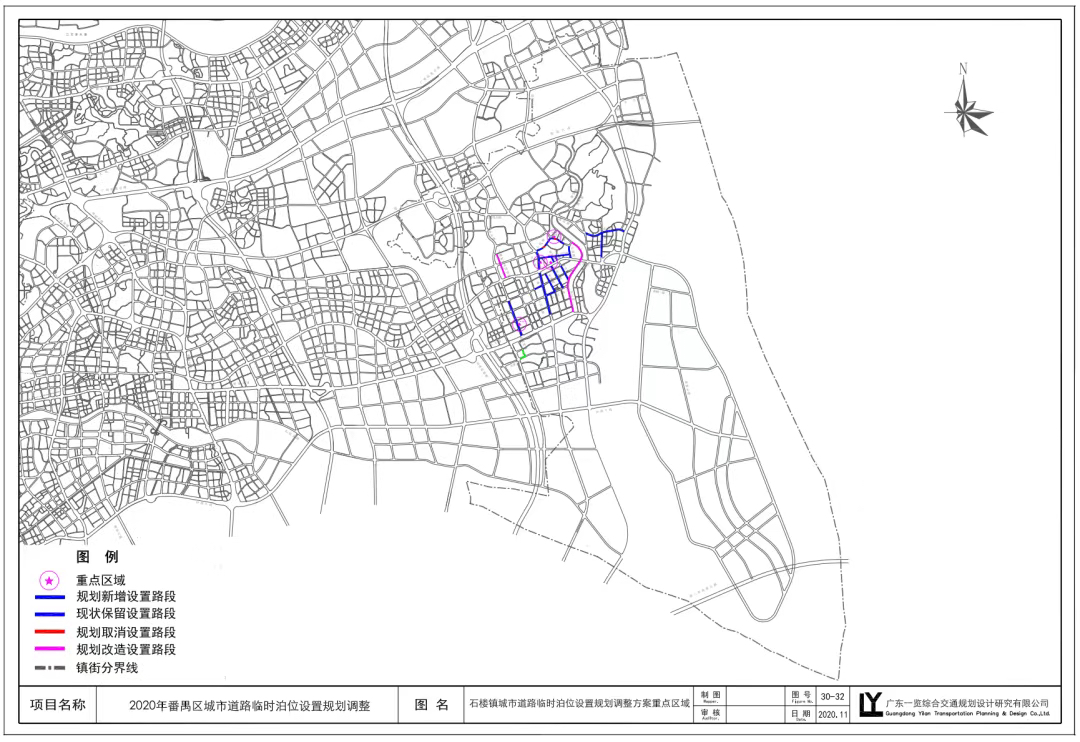Click the 图例 legend heading

pos(97,557)
